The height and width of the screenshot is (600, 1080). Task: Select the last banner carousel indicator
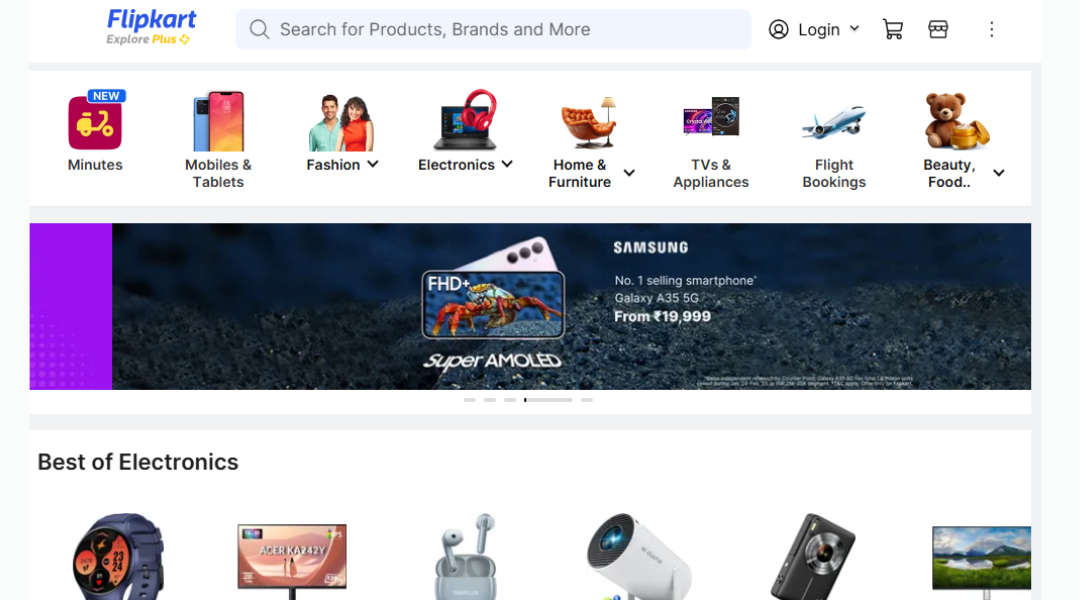click(x=586, y=400)
